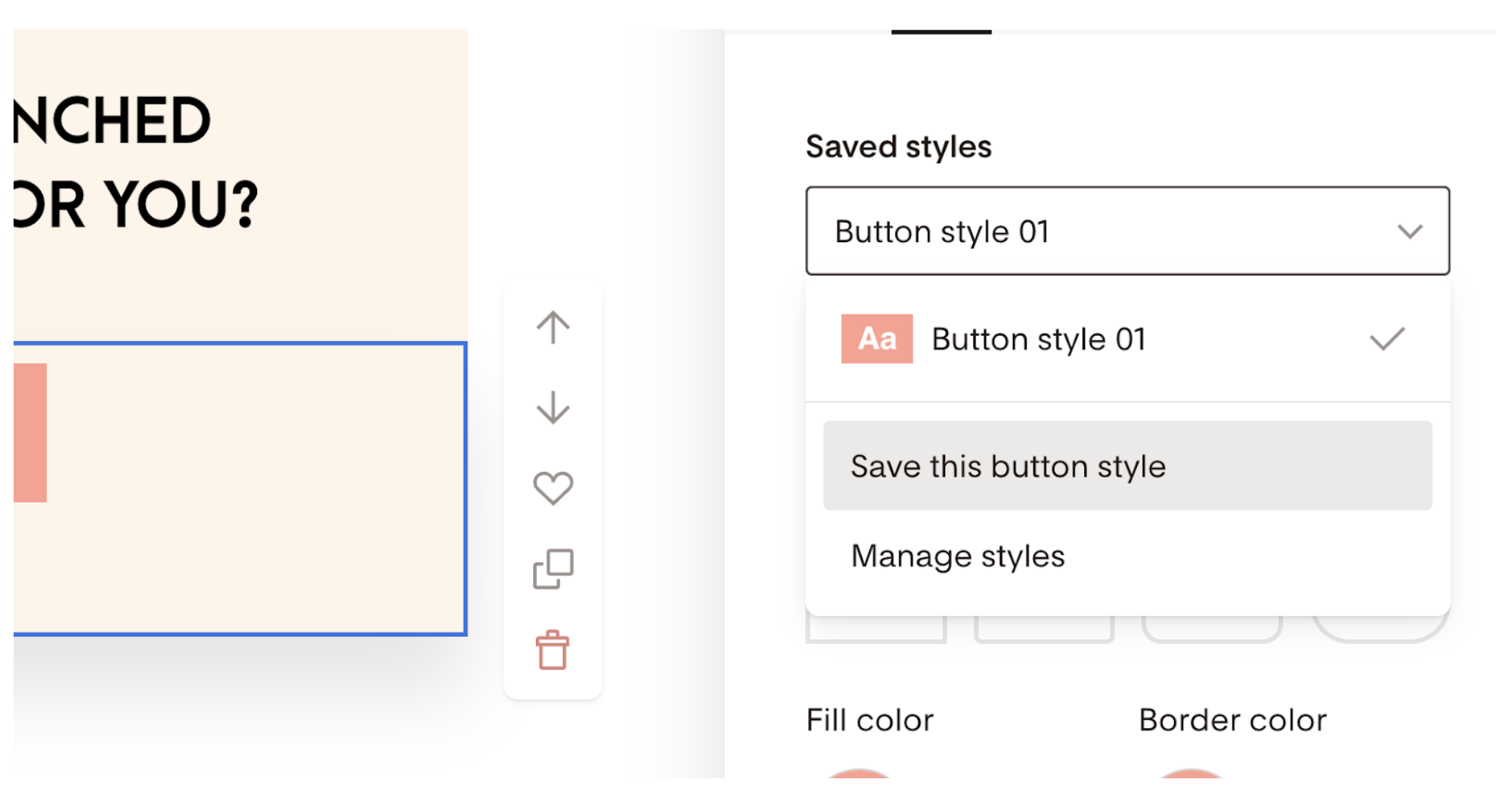Save block as favorite with the heart icon
This screenshot has width=1512, height=791.
coord(553,488)
